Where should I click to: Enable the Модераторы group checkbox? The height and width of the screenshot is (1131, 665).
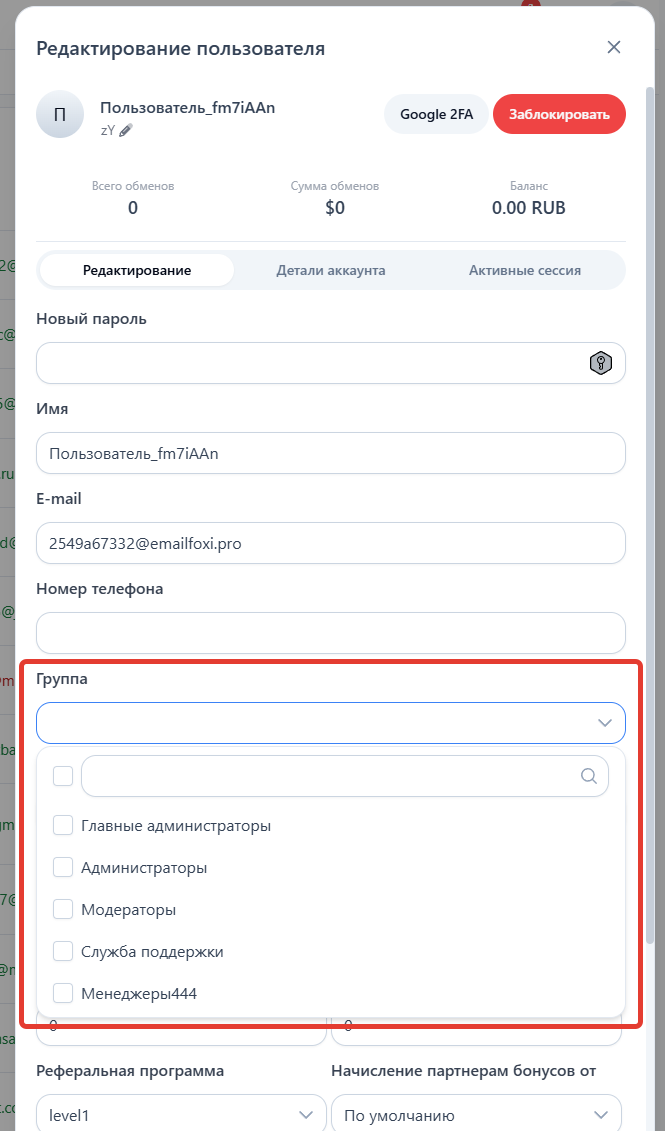[63, 909]
